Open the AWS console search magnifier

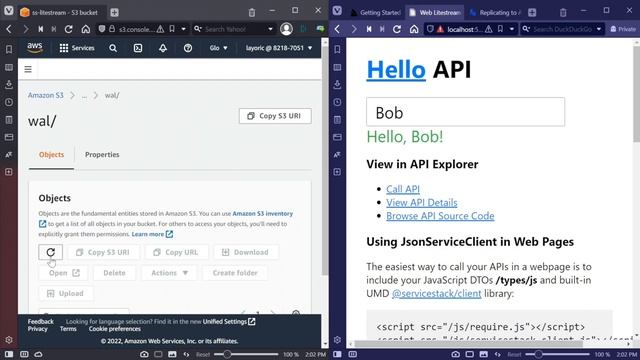coord(113,48)
